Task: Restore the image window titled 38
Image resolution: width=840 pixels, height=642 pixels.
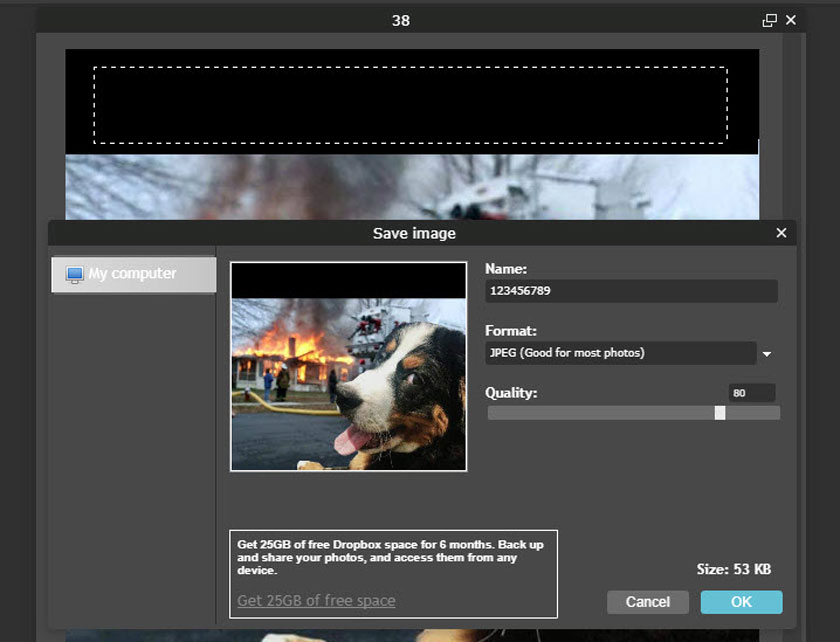Action: point(769,20)
